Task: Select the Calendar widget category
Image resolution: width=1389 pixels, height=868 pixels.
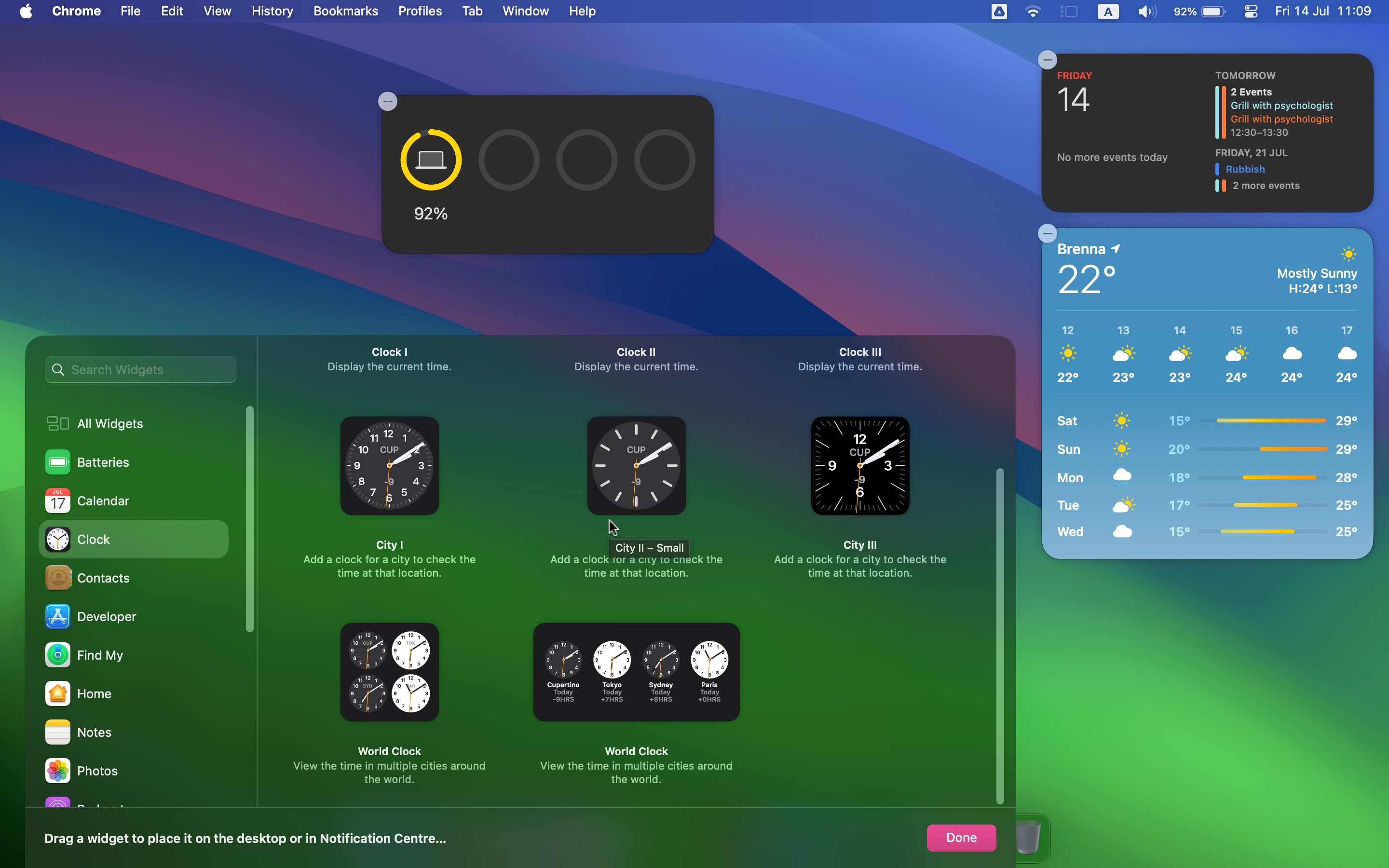Action: 133,501
